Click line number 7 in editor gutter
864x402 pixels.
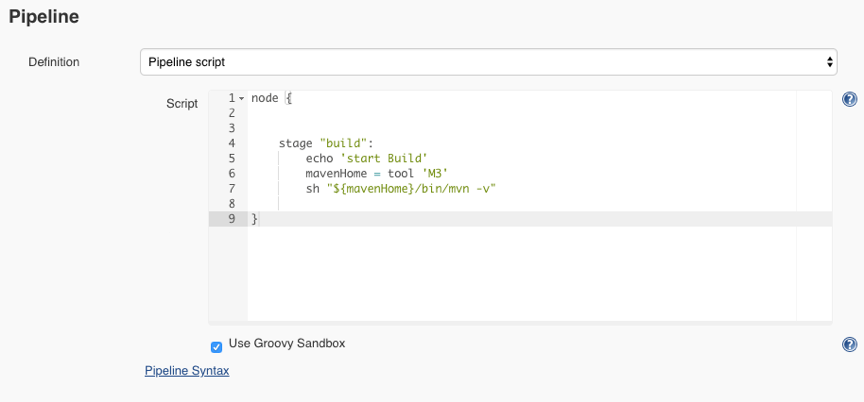click(x=231, y=188)
